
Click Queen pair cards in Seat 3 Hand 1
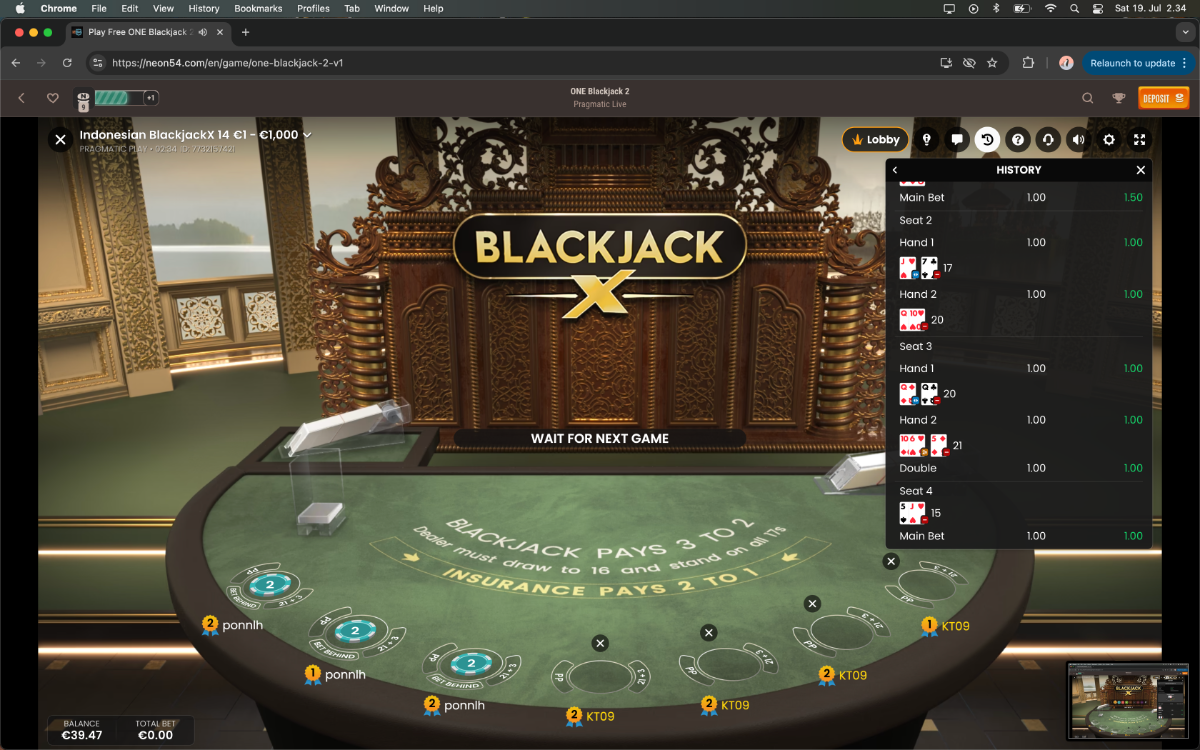pyautogui.click(x=919, y=394)
